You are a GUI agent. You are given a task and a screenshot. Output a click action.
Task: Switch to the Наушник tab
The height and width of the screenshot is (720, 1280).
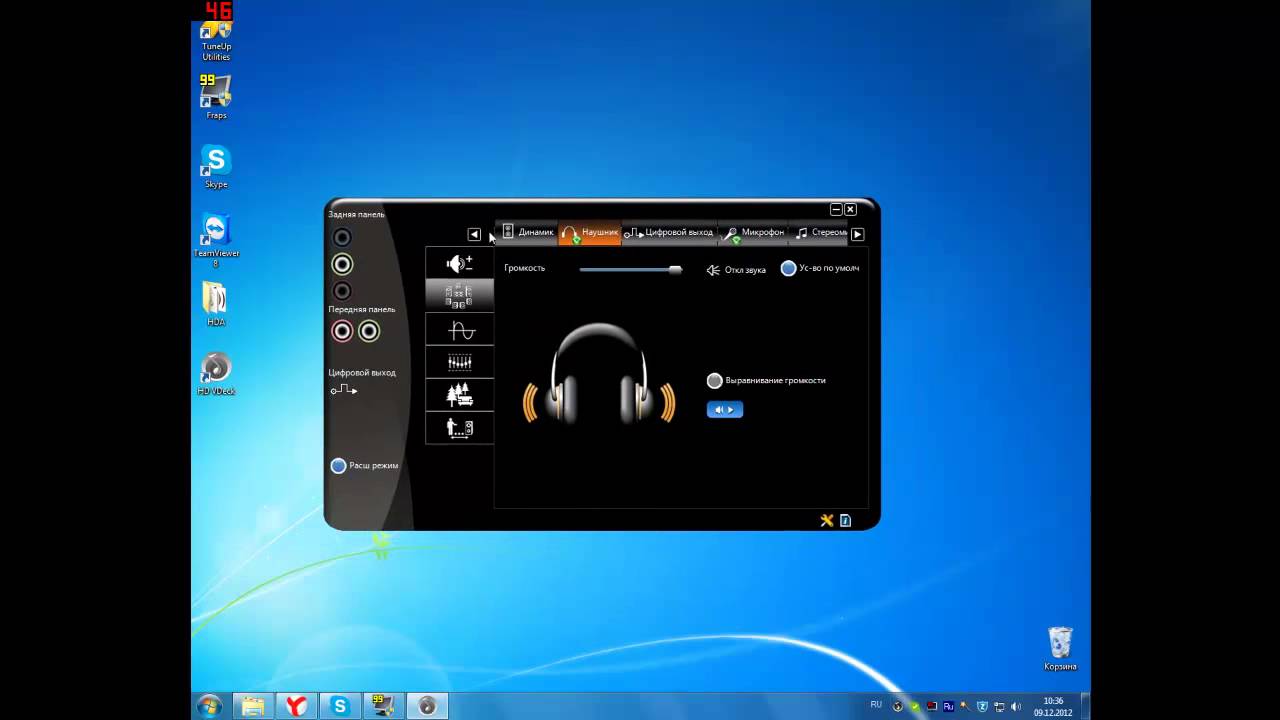coord(590,232)
